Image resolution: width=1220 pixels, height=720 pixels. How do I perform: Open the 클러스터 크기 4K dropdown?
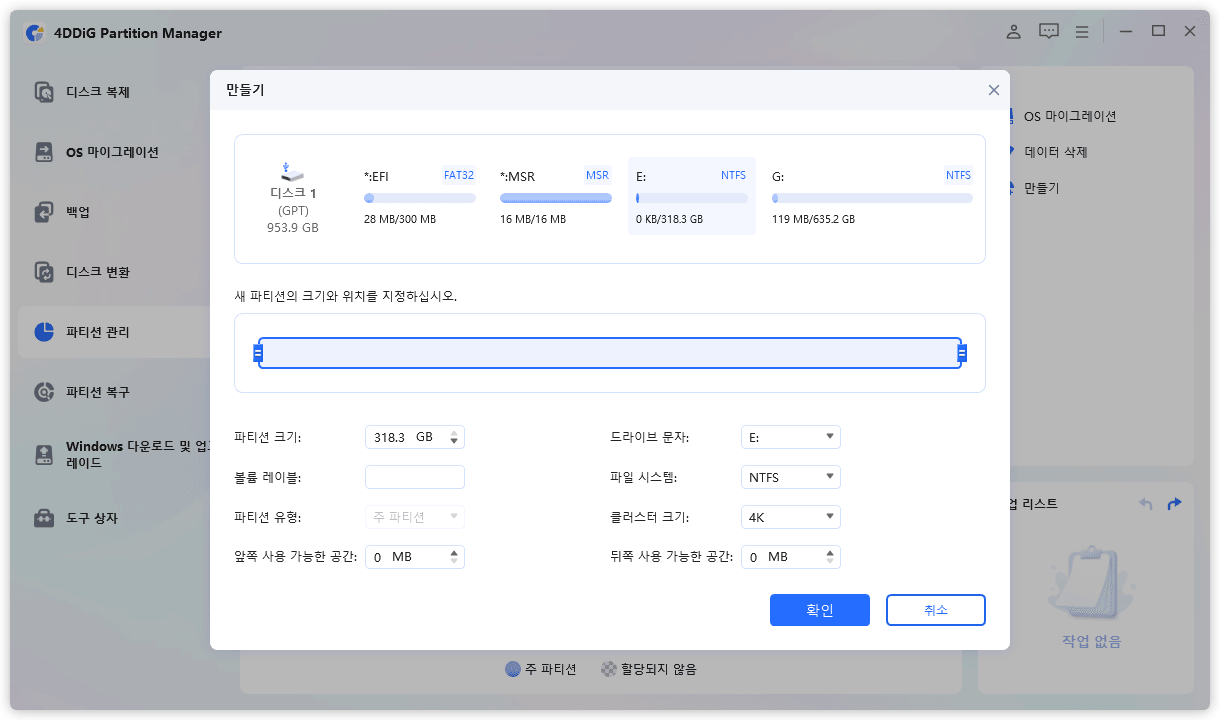click(x=790, y=517)
